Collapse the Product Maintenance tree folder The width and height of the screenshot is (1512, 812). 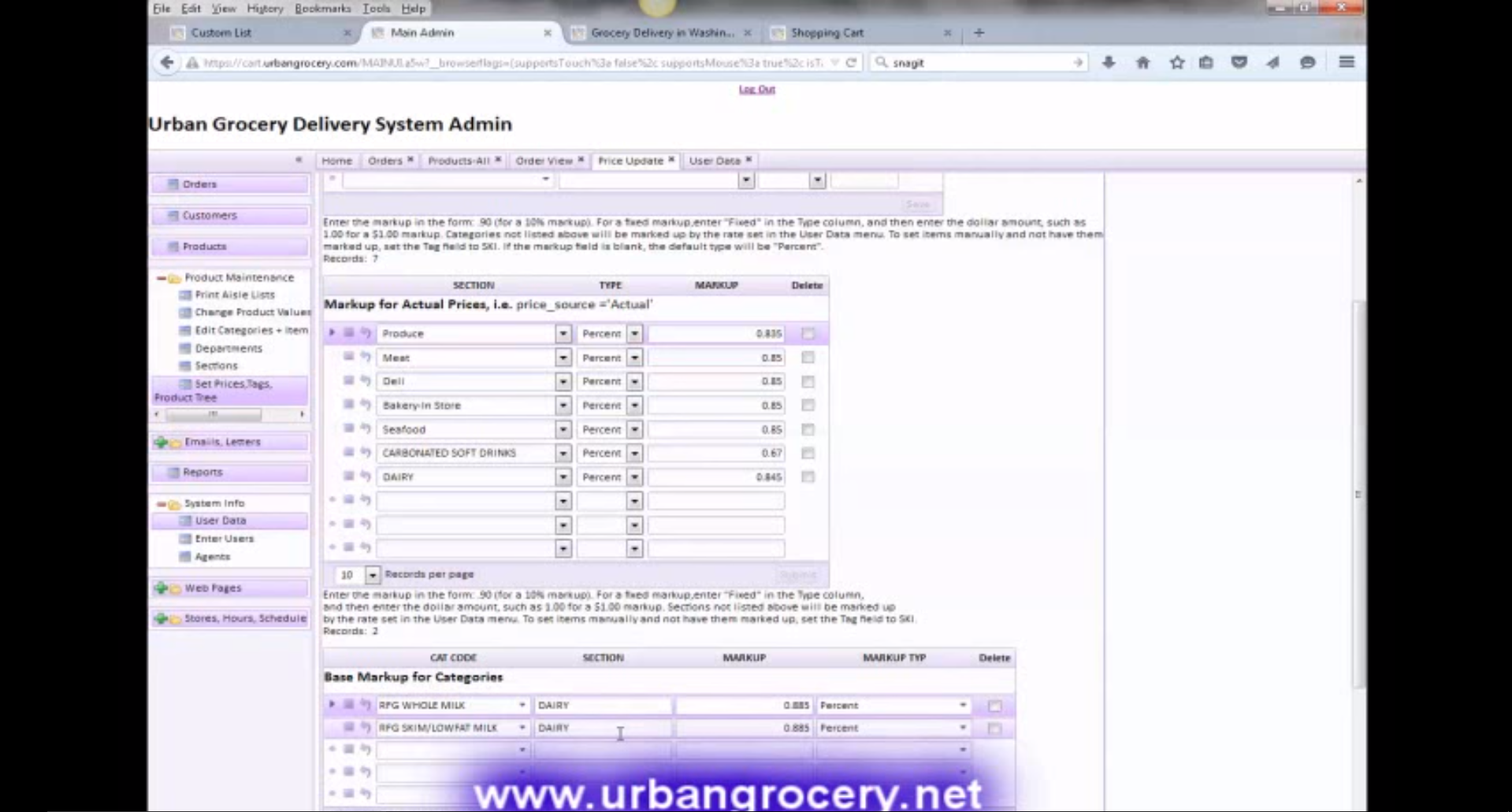coord(161,277)
